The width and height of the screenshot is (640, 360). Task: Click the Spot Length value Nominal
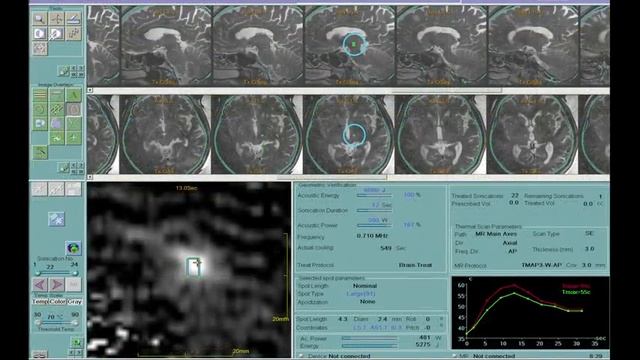pyautogui.click(x=365, y=286)
